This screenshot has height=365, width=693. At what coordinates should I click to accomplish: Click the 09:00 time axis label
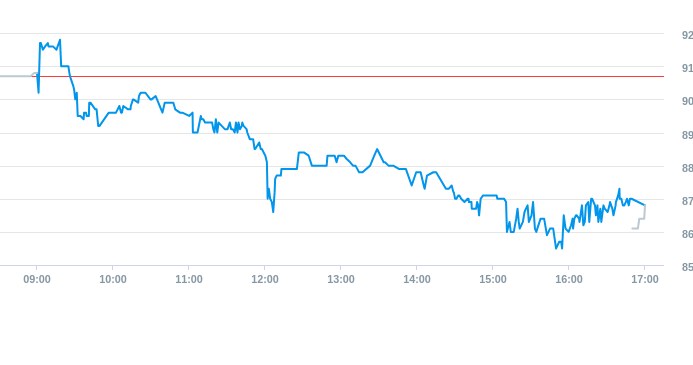37,279
